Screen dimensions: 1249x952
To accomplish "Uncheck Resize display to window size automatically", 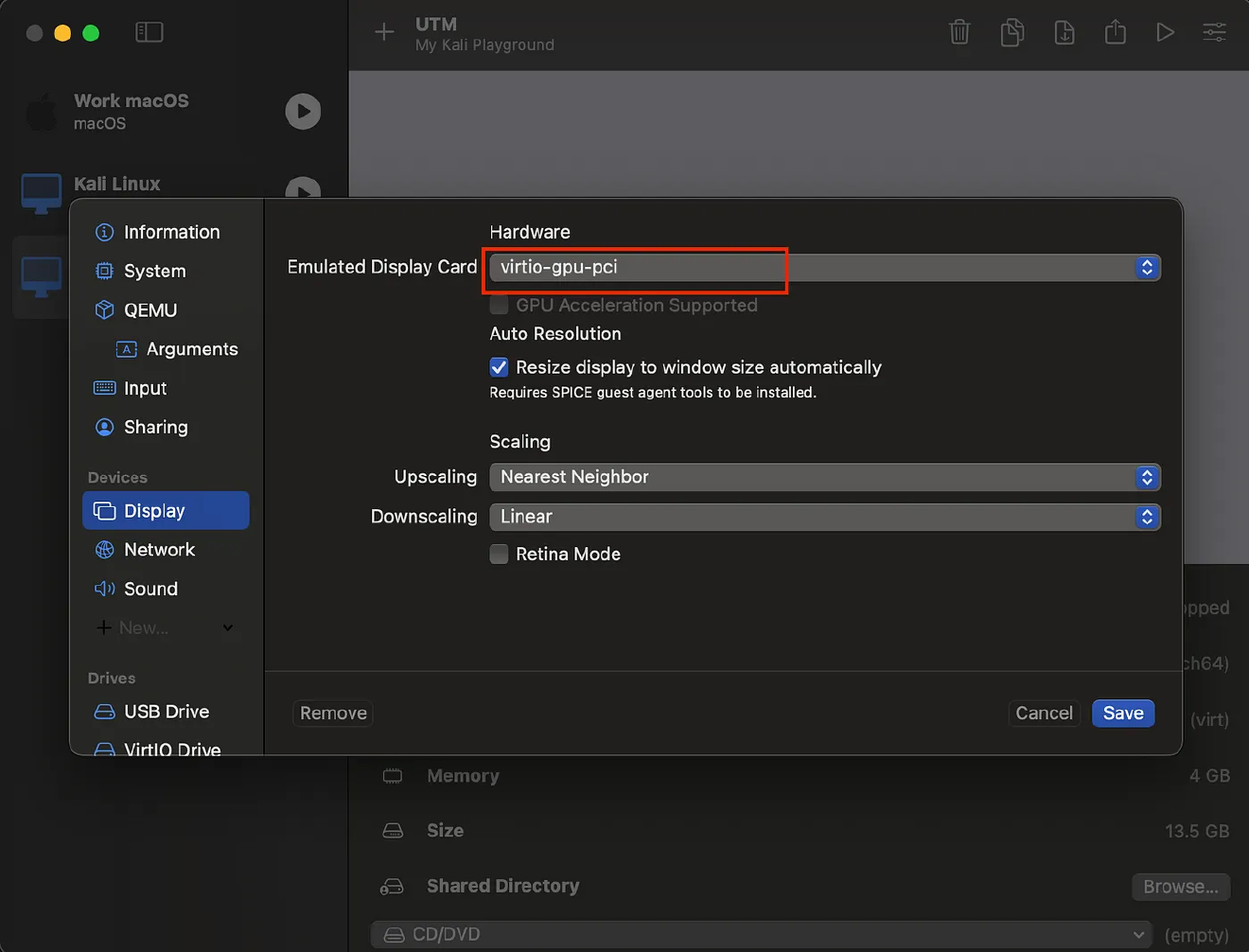I will [499, 367].
